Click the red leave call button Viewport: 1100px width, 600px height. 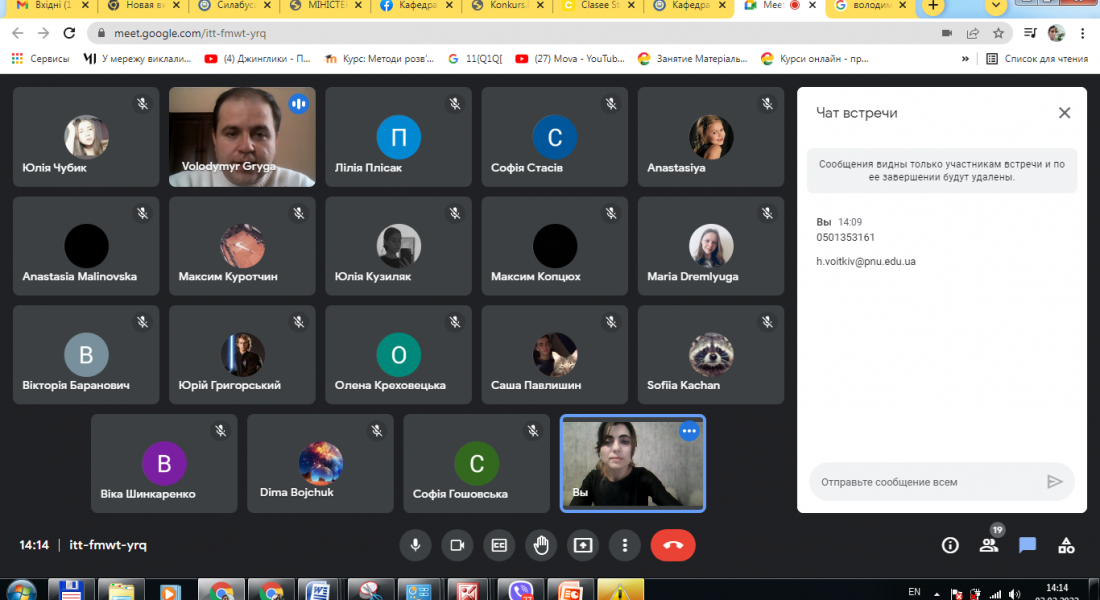pos(673,545)
